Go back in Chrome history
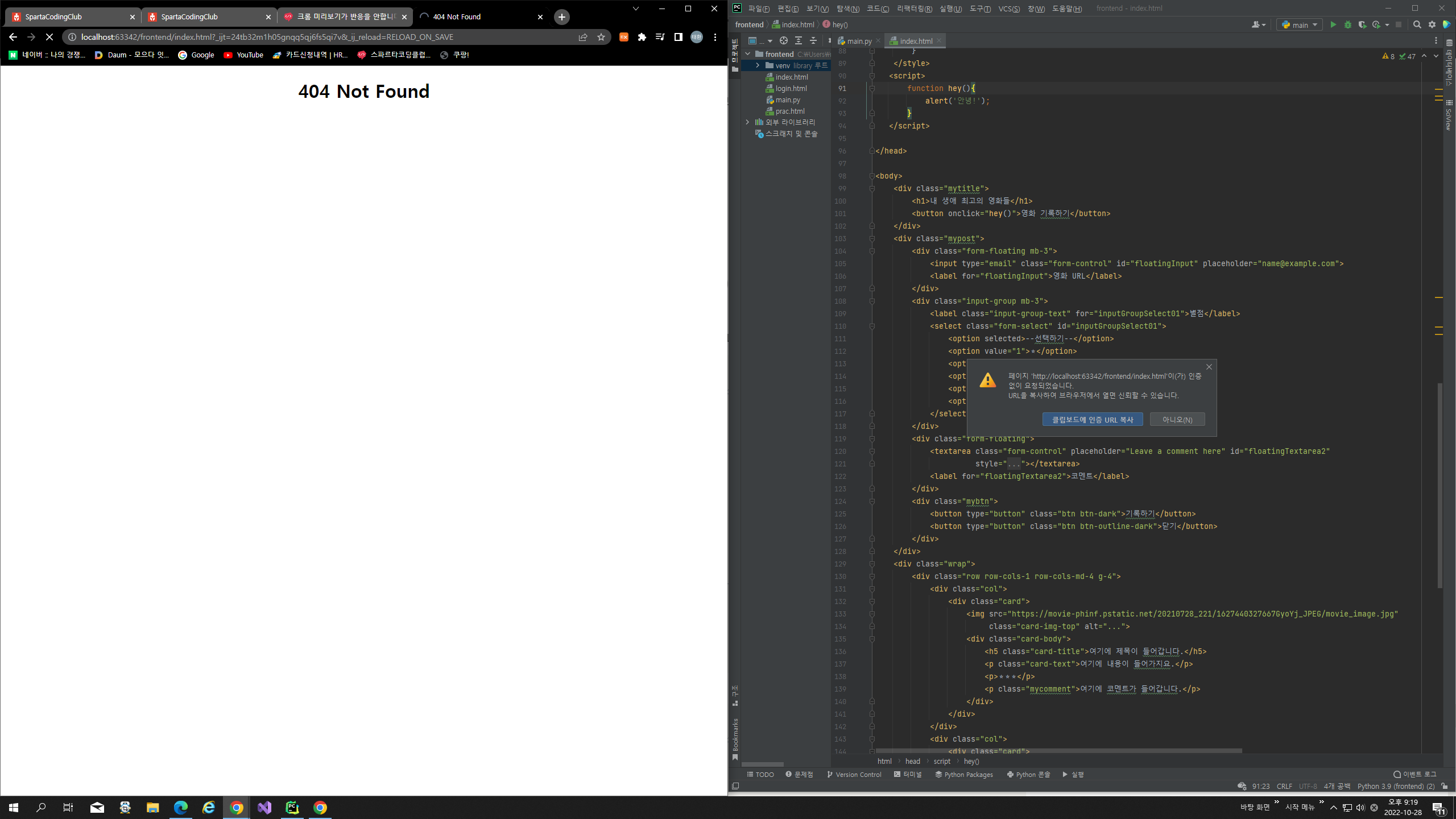Viewport: 1456px width, 819px height. click(x=13, y=37)
